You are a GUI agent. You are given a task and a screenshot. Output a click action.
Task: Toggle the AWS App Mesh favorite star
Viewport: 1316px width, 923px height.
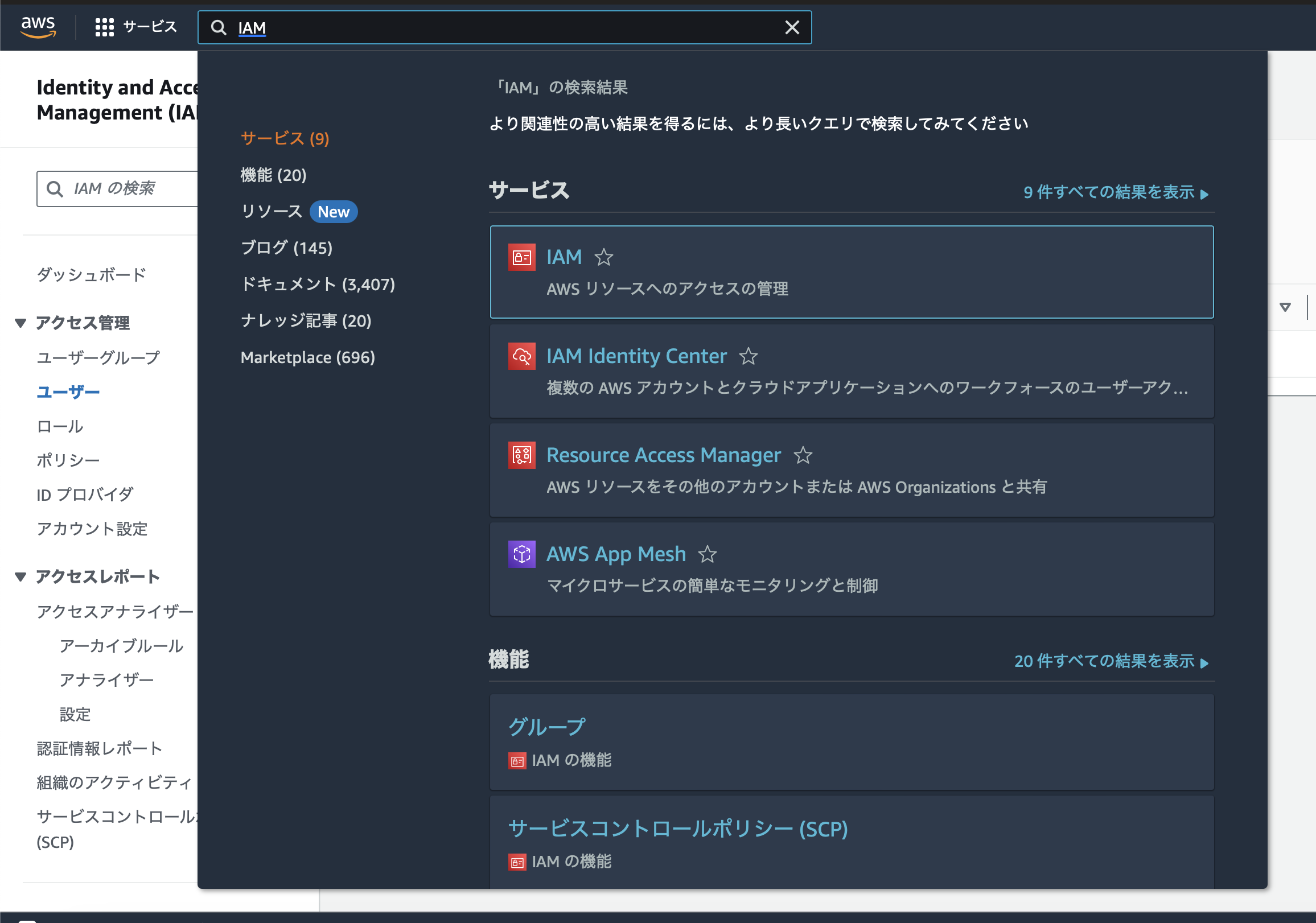click(708, 554)
